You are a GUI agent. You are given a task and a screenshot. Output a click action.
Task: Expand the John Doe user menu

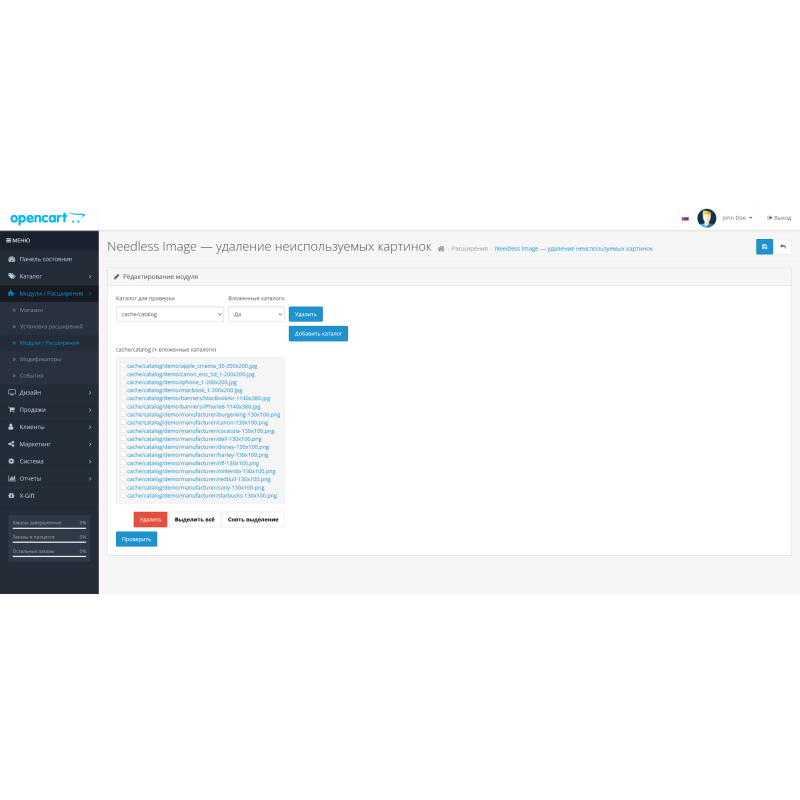737,217
